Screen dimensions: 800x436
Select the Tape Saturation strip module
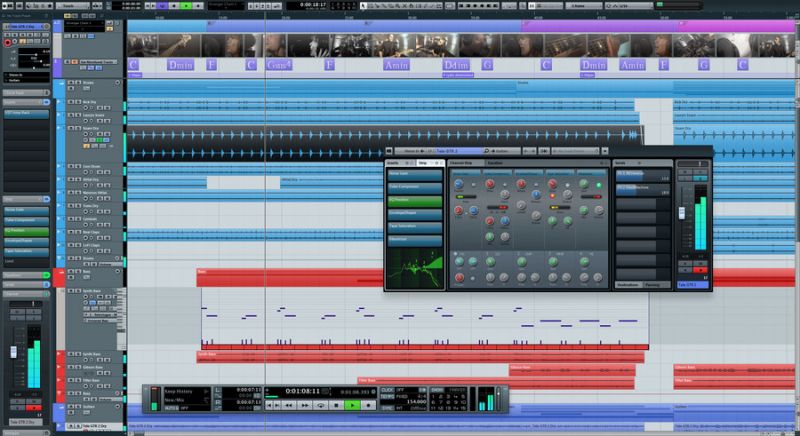[414, 226]
